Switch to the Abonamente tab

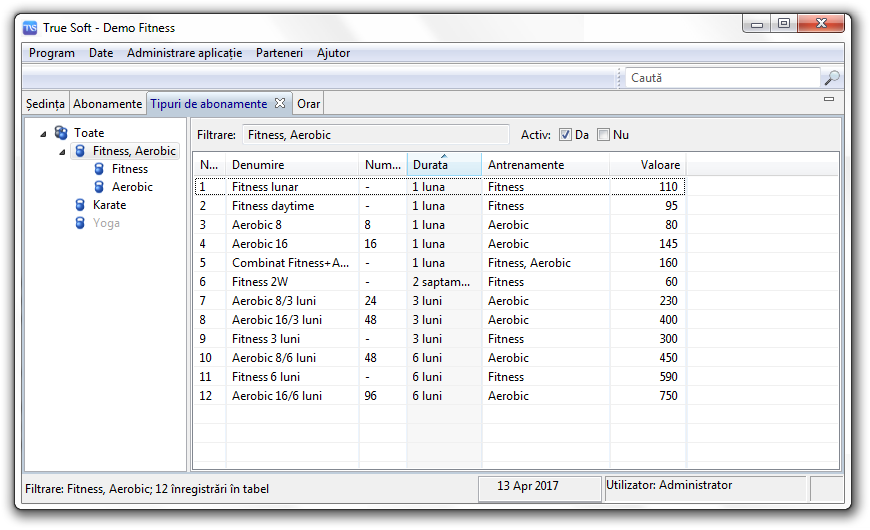click(107, 104)
